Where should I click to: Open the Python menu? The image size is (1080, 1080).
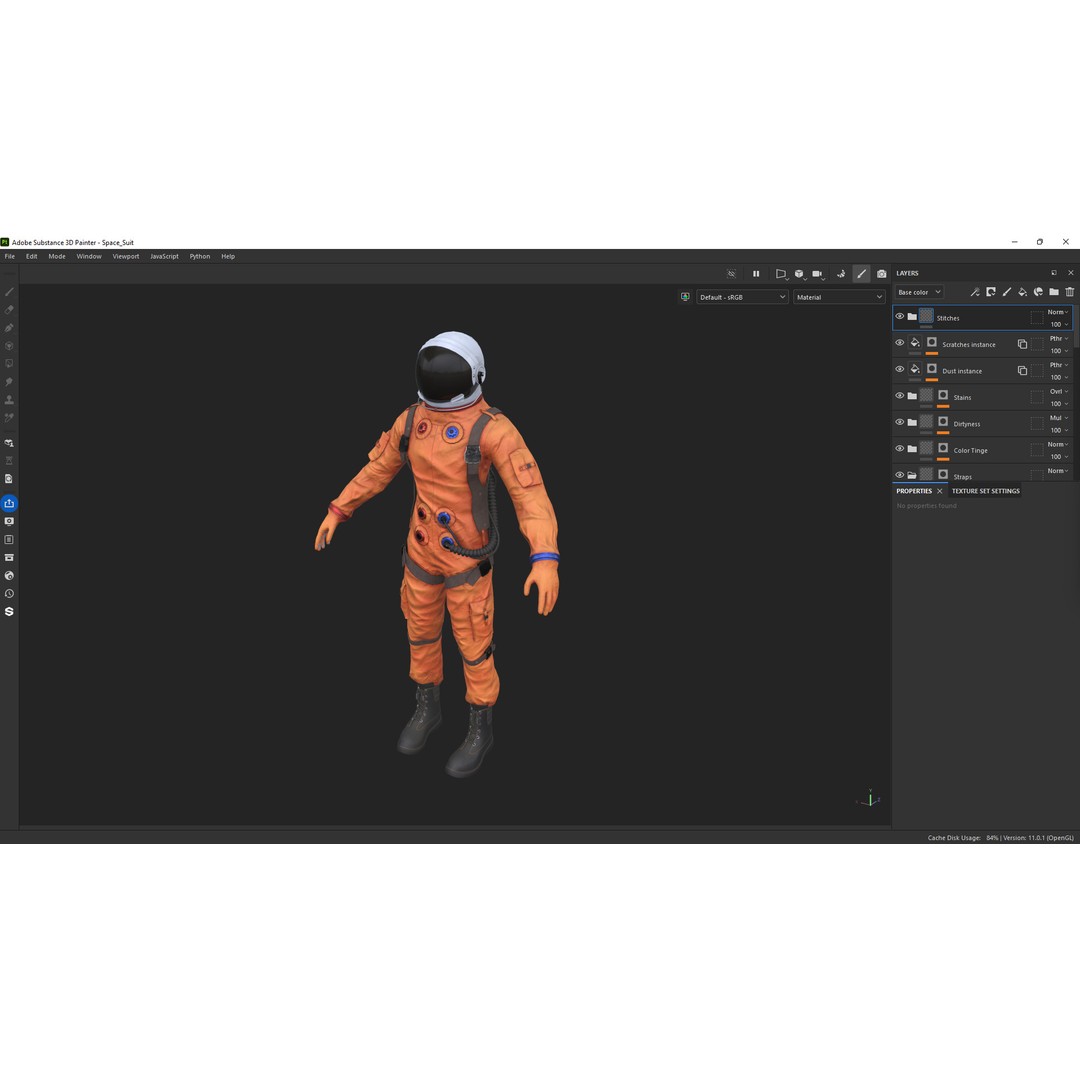(200, 256)
